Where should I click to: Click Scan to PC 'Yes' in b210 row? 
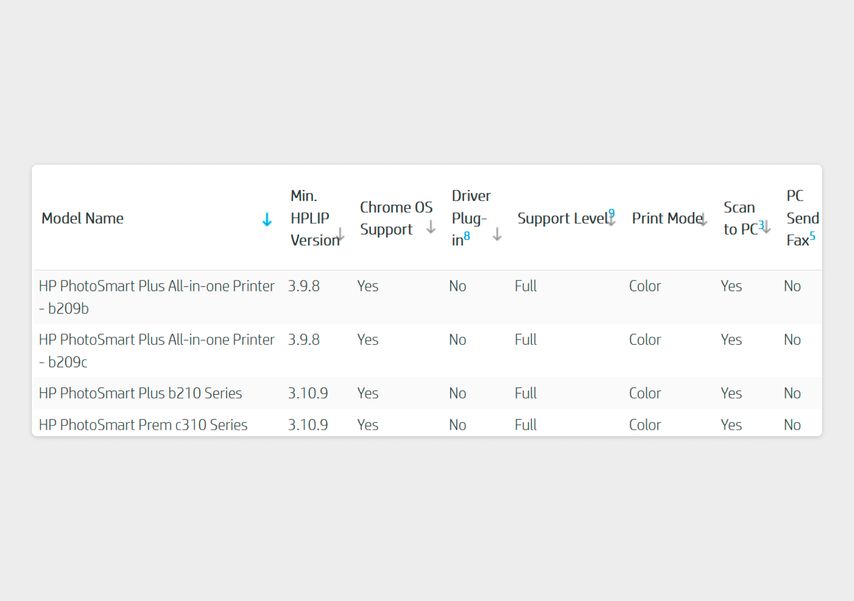[731, 393]
